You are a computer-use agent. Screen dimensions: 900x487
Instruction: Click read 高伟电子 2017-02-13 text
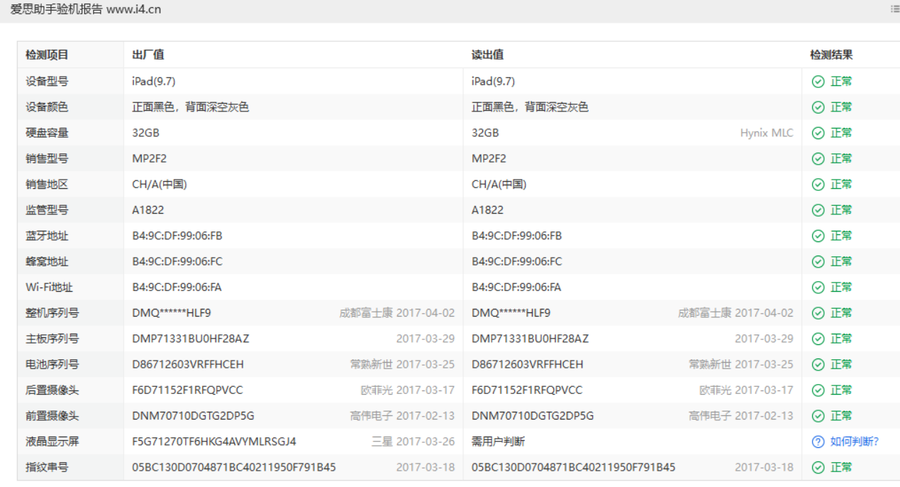(741, 416)
